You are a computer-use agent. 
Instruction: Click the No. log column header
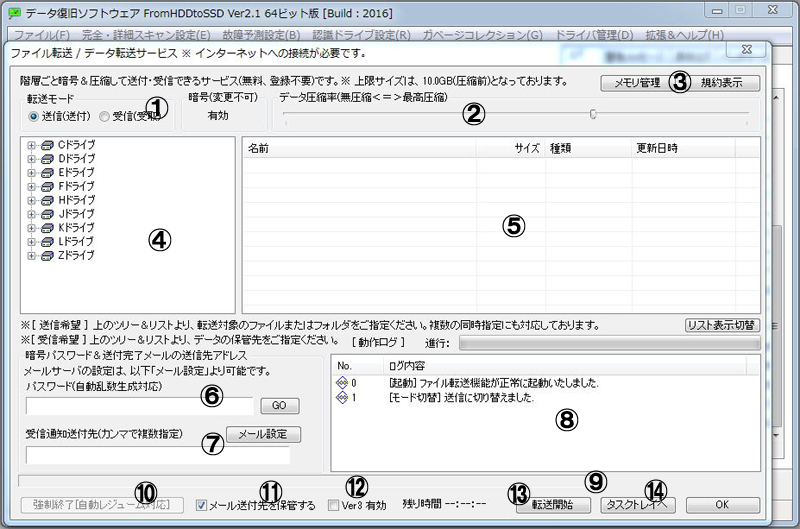pos(357,366)
